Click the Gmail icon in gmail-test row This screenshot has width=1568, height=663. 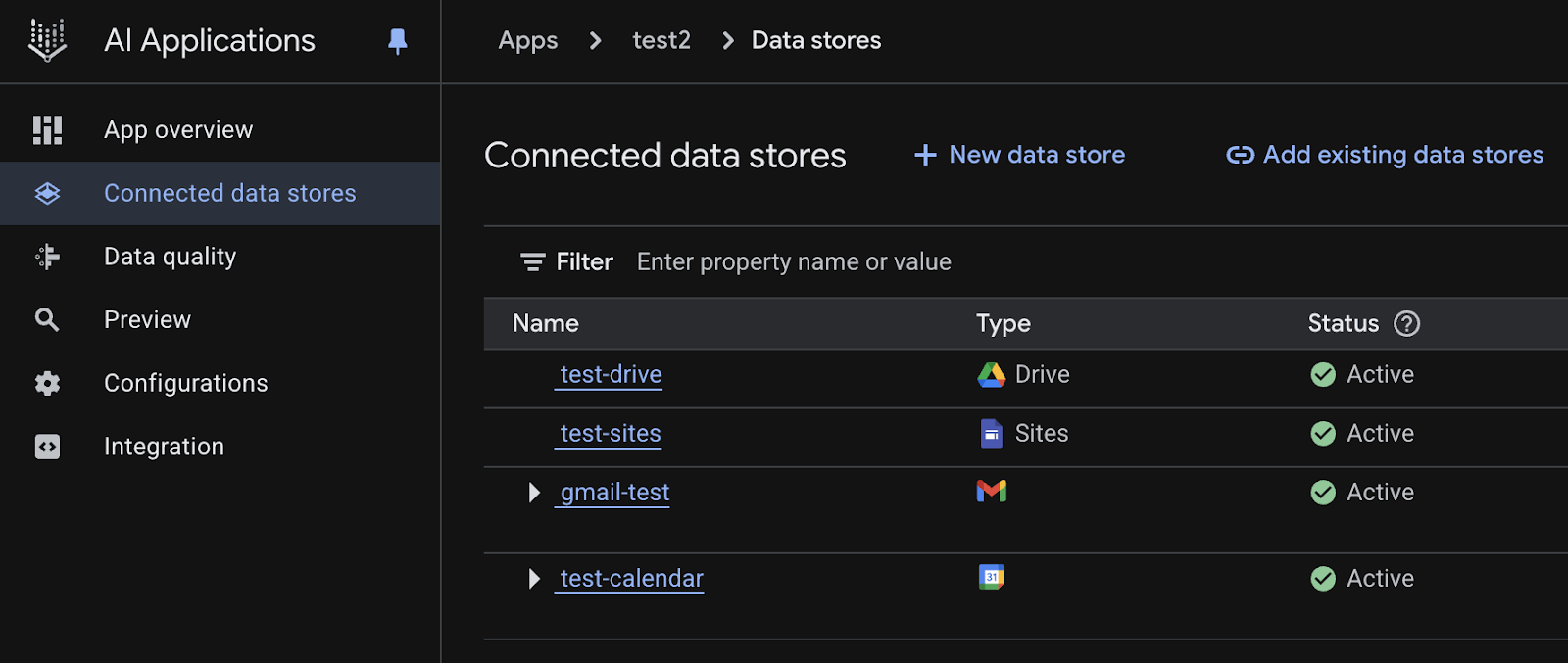click(x=991, y=491)
